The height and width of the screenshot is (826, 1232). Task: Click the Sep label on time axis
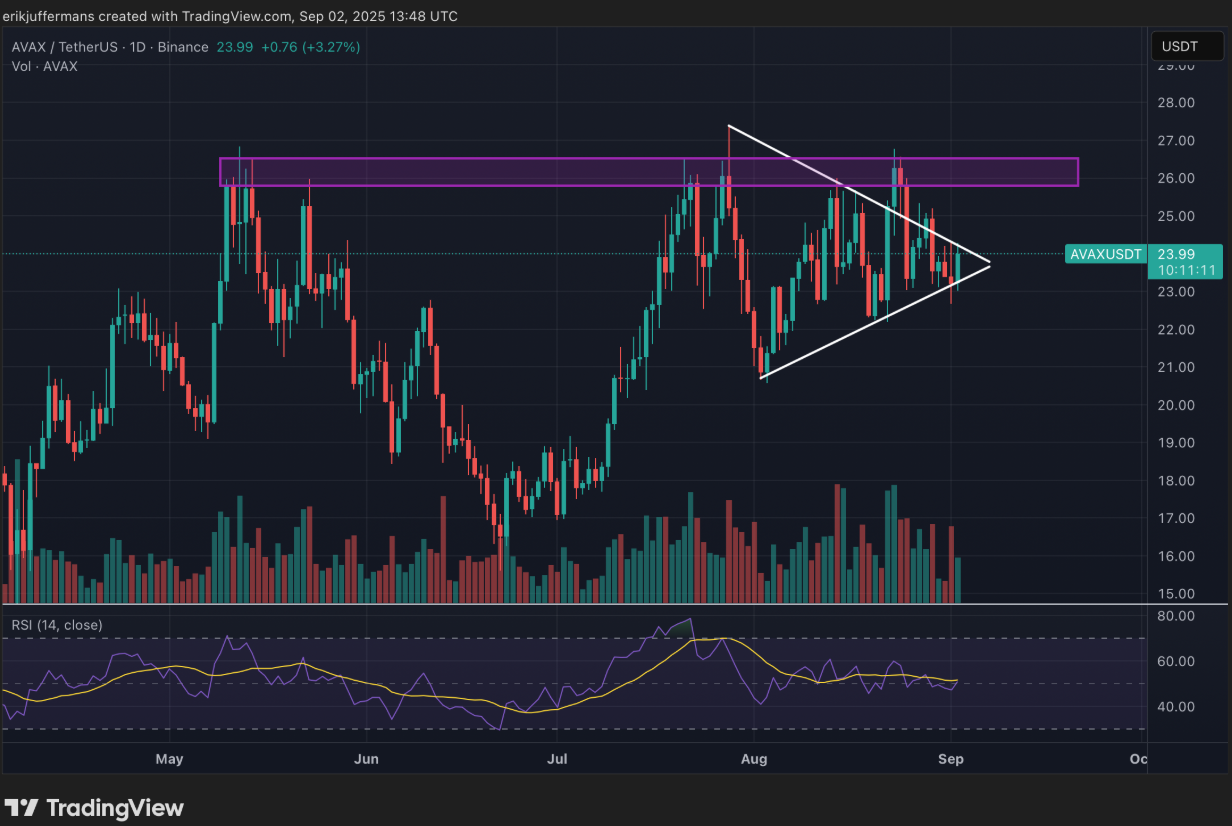tap(951, 759)
